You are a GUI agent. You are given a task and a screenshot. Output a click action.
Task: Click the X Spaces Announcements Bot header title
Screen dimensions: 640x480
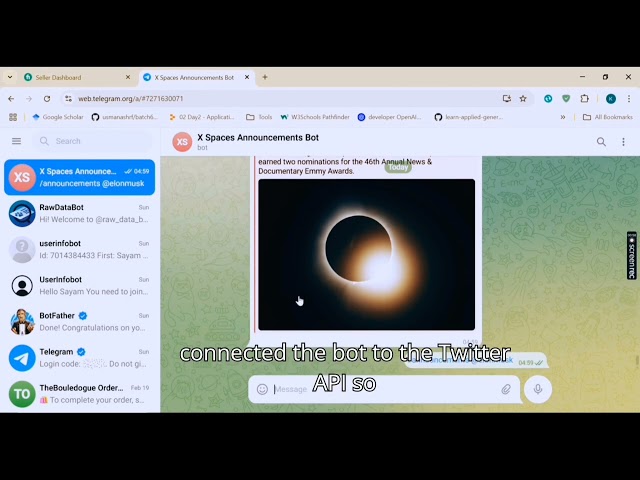click(x=258, y=138)
